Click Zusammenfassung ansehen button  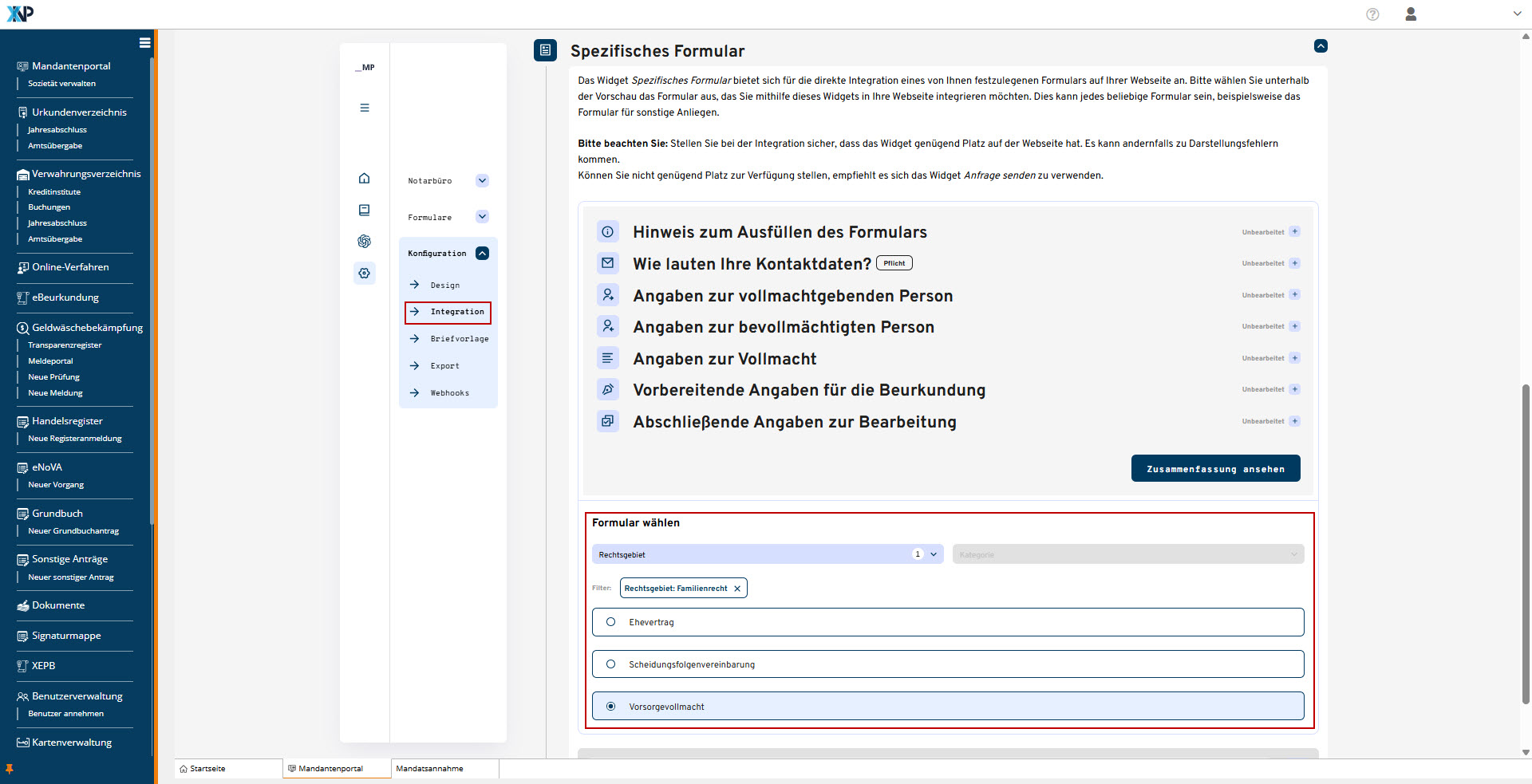click(1215, 469)
